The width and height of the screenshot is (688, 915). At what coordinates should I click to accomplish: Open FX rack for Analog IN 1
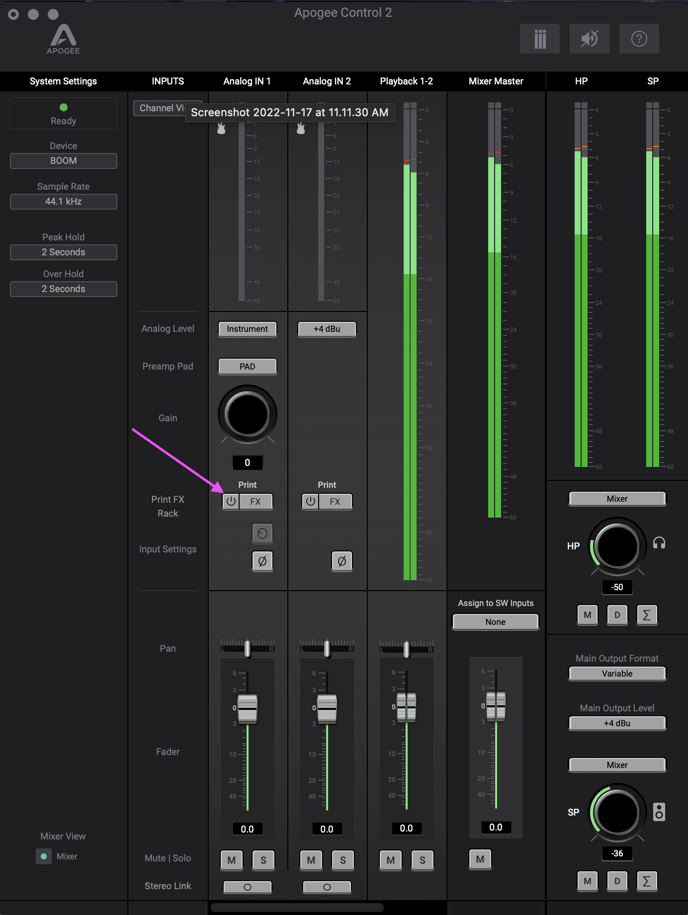tap(256, 501)
